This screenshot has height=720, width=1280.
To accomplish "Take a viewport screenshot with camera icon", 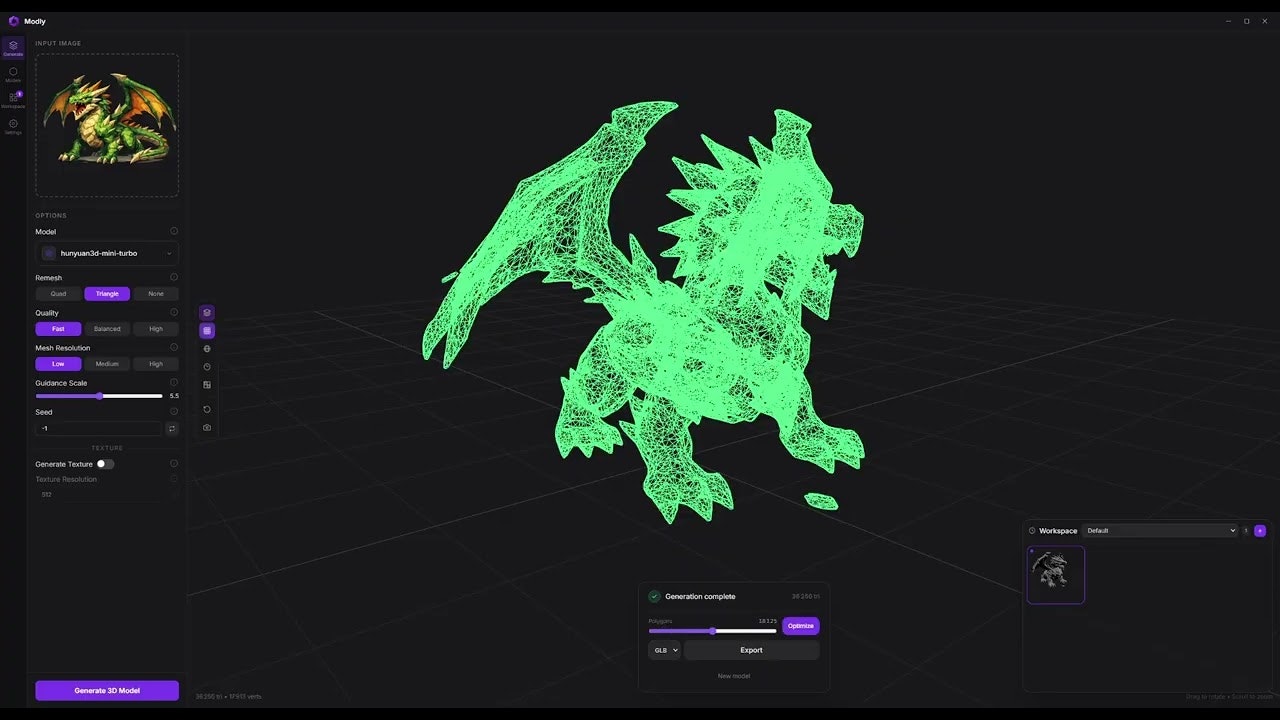I will pos(207,428).
